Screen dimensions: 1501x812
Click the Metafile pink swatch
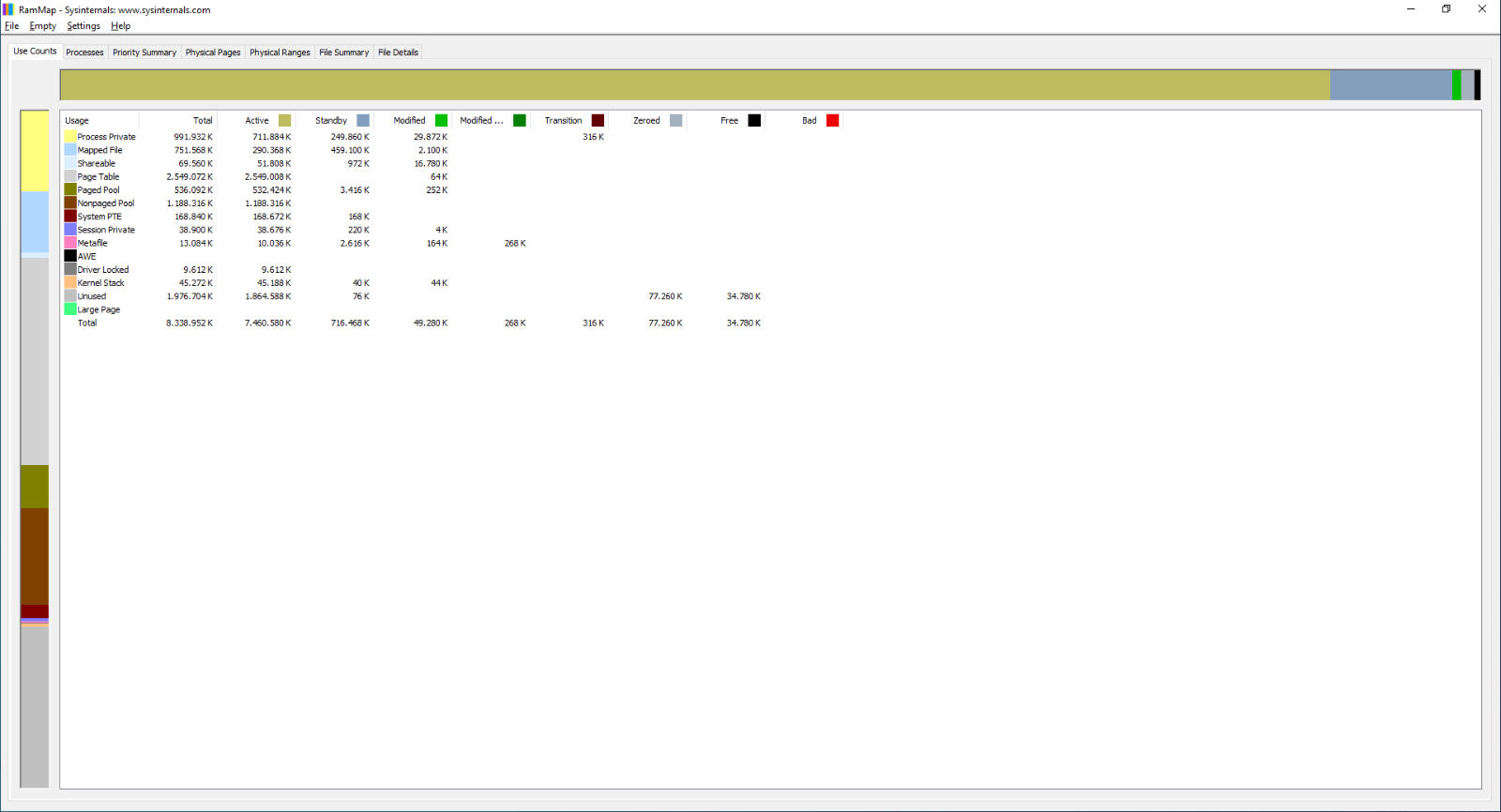pos(70,243)
